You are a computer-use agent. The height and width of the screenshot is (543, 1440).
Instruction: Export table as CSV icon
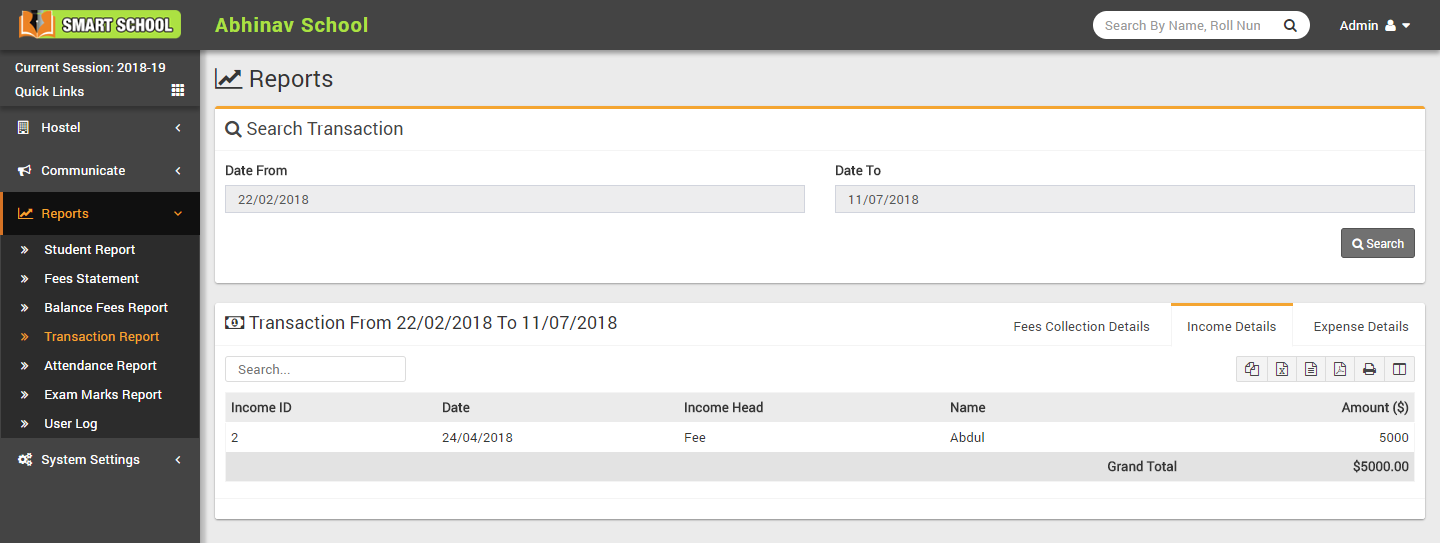pyautogui.click(x=1311, y=369)
